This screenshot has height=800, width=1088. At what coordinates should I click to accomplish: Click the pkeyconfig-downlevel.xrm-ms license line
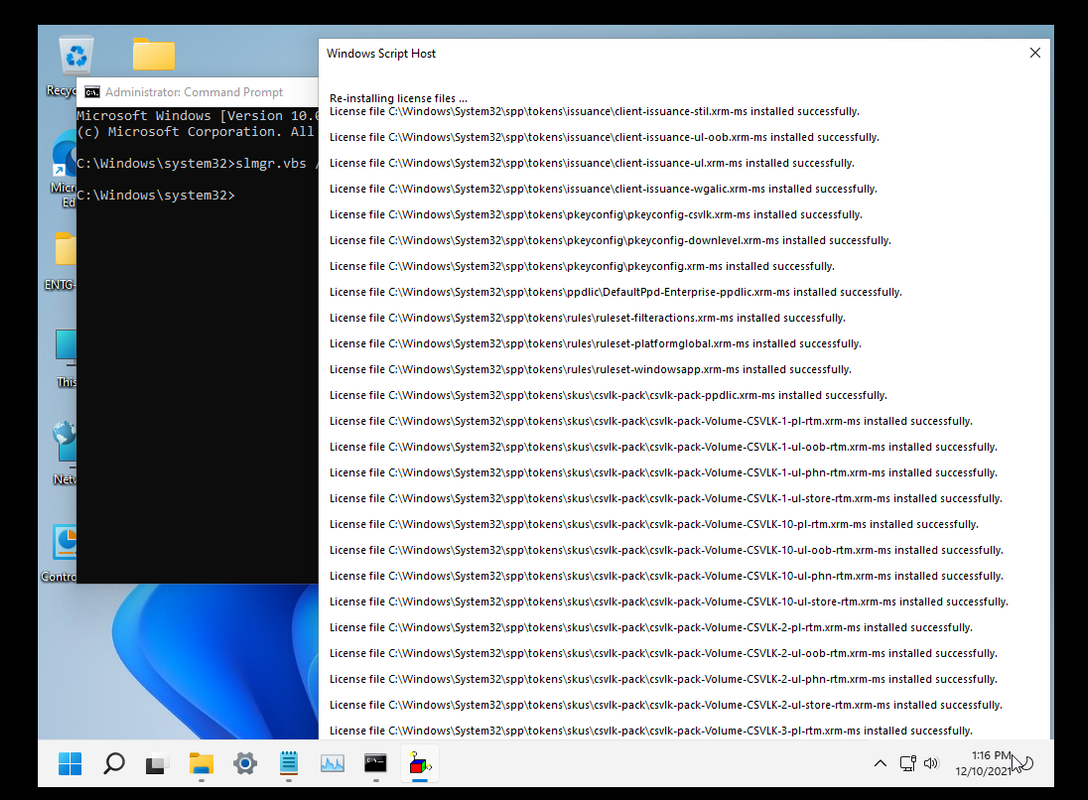click(611, 240)
